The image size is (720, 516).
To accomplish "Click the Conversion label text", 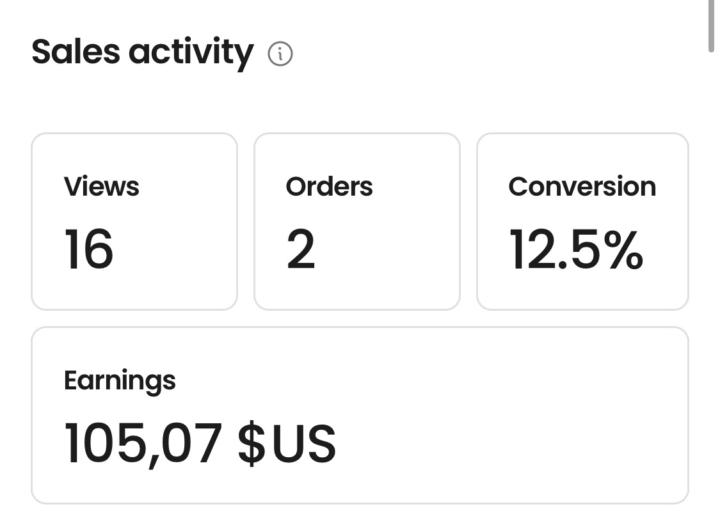I will (x=582, y=187).
